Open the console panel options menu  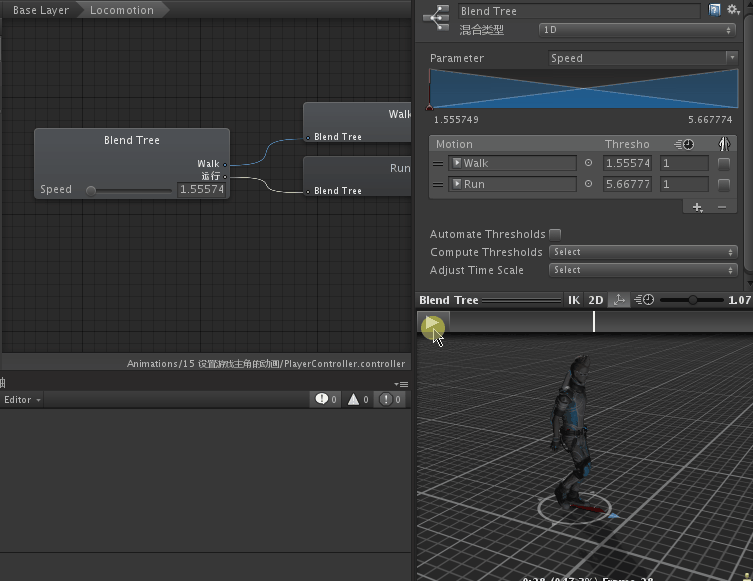(401, 384)
